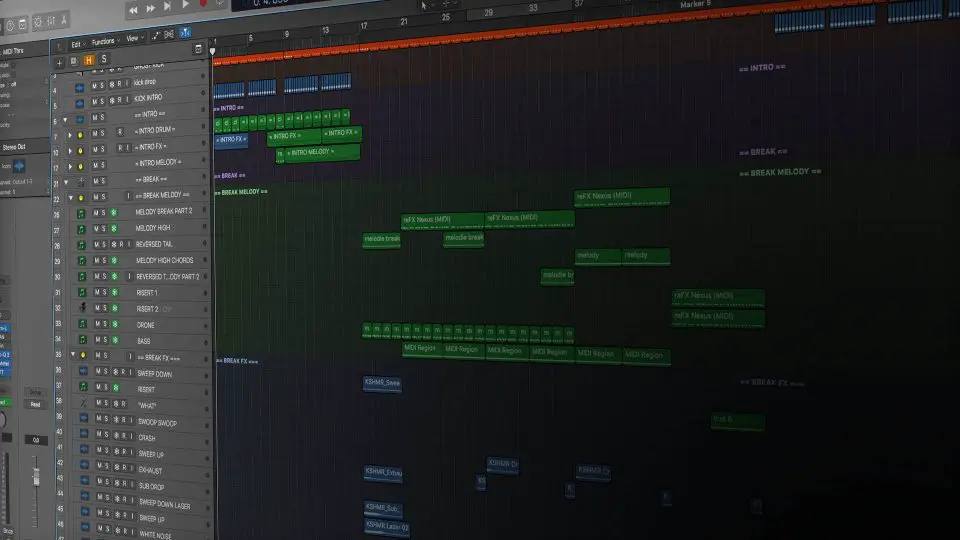960x540 pixels.
Task: Open the View menu in tracks area
Action: pos(134,39)
